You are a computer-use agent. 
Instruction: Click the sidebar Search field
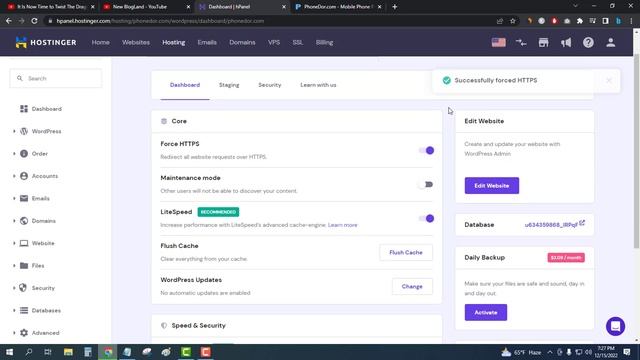coord(56,78)
